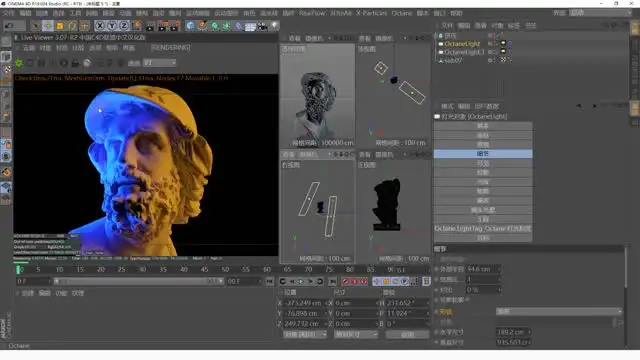This screenshot has width=640, height=360.
Task: Click the clay mode sphere icon
Action: click(x=87, y=63)
